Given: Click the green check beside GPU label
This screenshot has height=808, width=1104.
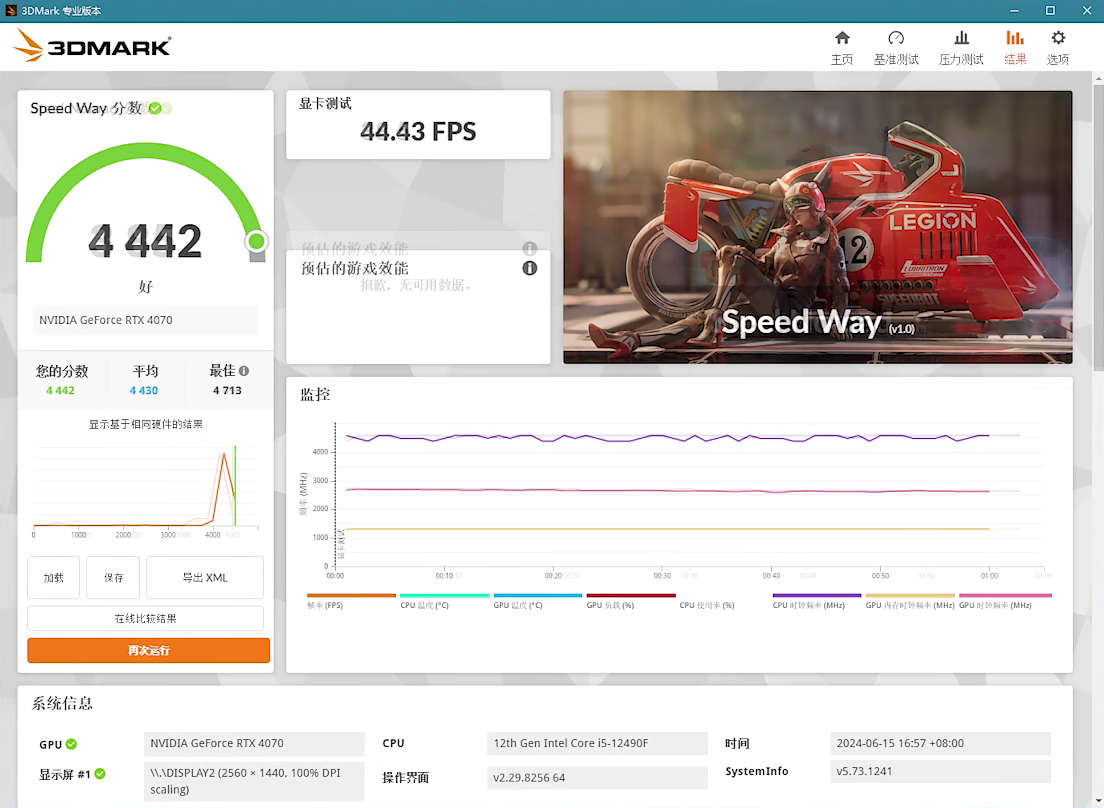Looking at the screenshot, I should 71,744.
